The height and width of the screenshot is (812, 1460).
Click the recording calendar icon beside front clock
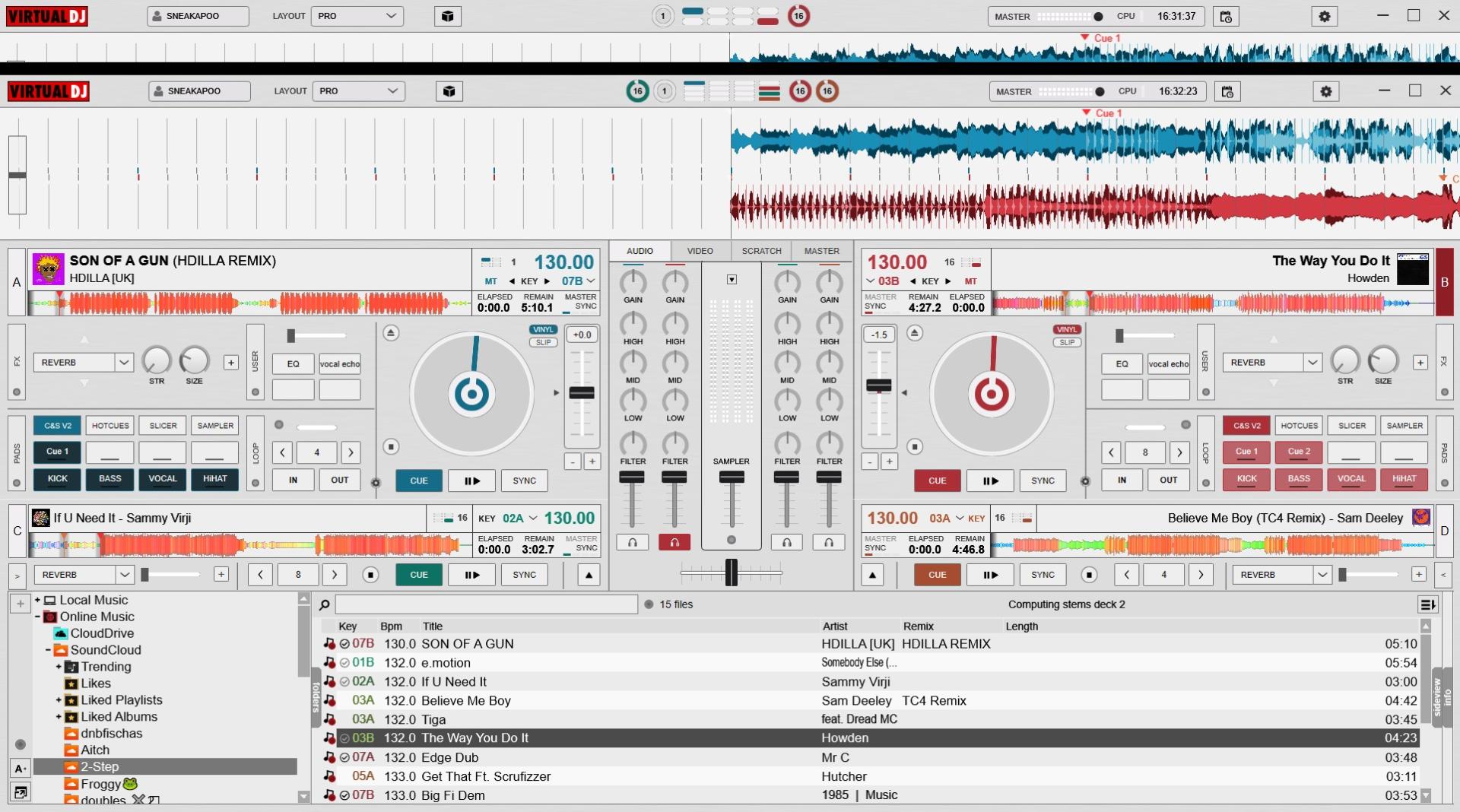(1227, 91)
